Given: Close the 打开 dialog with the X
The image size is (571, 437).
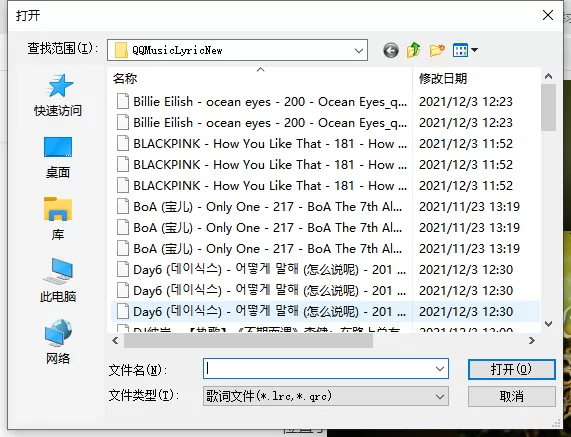Looking at the screenshot, I should pos(548,15).
